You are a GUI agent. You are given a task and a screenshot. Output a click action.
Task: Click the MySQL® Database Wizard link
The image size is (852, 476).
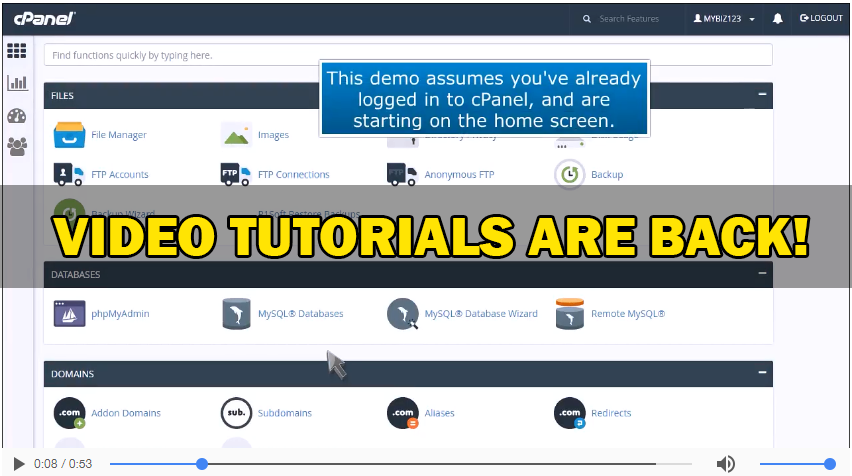[x=481, y=314]
